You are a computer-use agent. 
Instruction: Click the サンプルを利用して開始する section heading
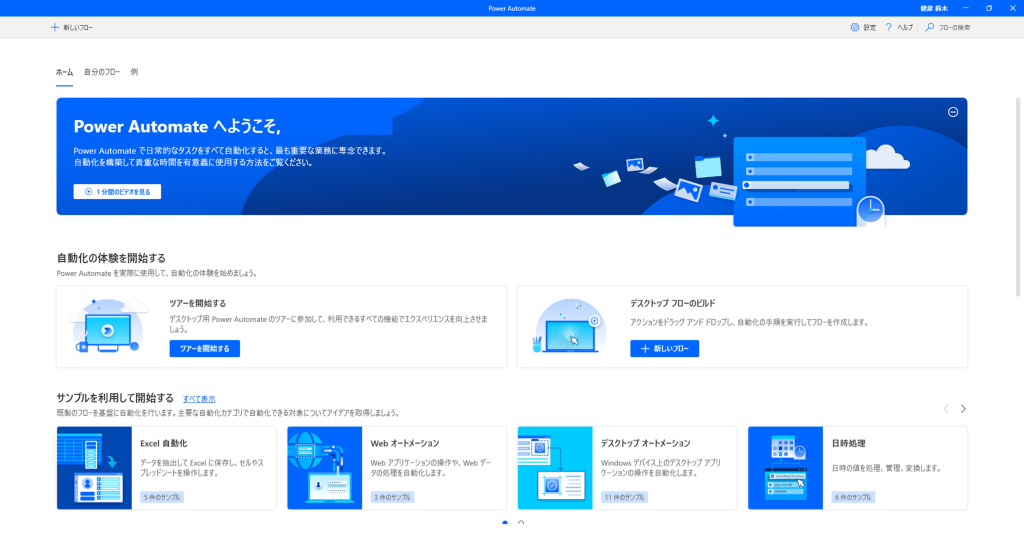[x=115, y=398]
